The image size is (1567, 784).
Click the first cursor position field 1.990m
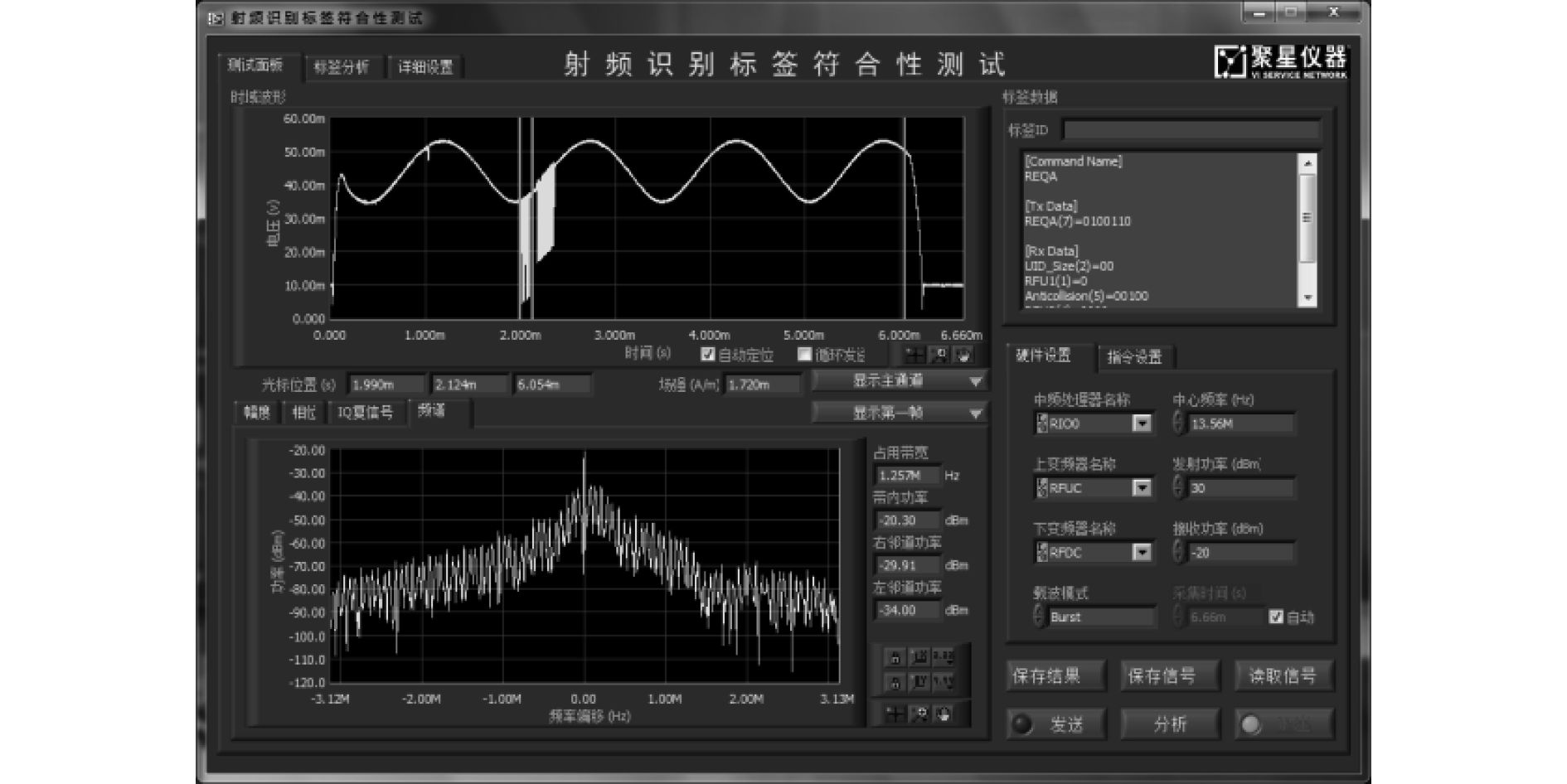click(x=386, y=385)
